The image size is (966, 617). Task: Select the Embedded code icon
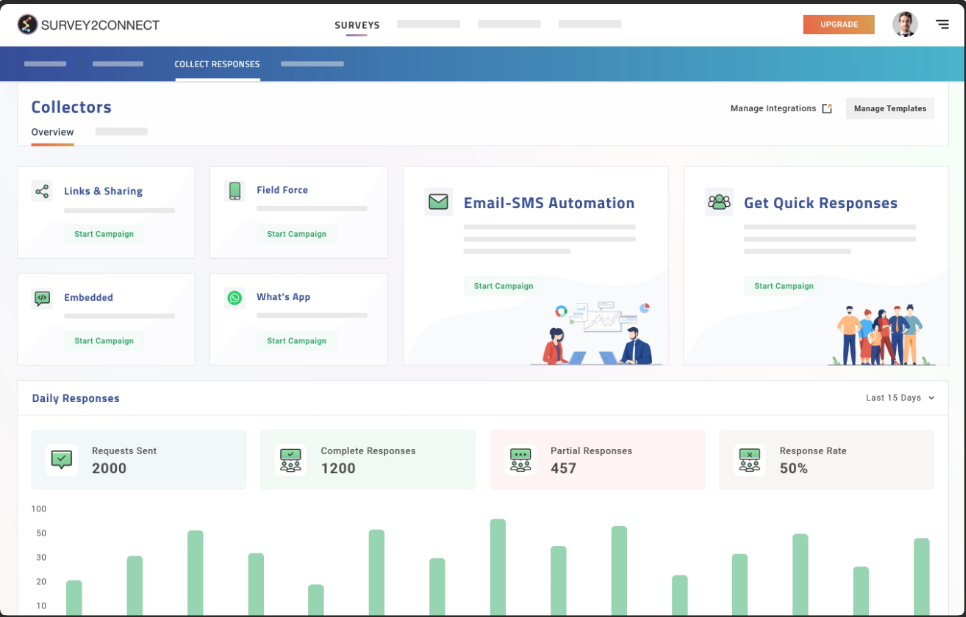pyautogui.click(x=42, y=298)
